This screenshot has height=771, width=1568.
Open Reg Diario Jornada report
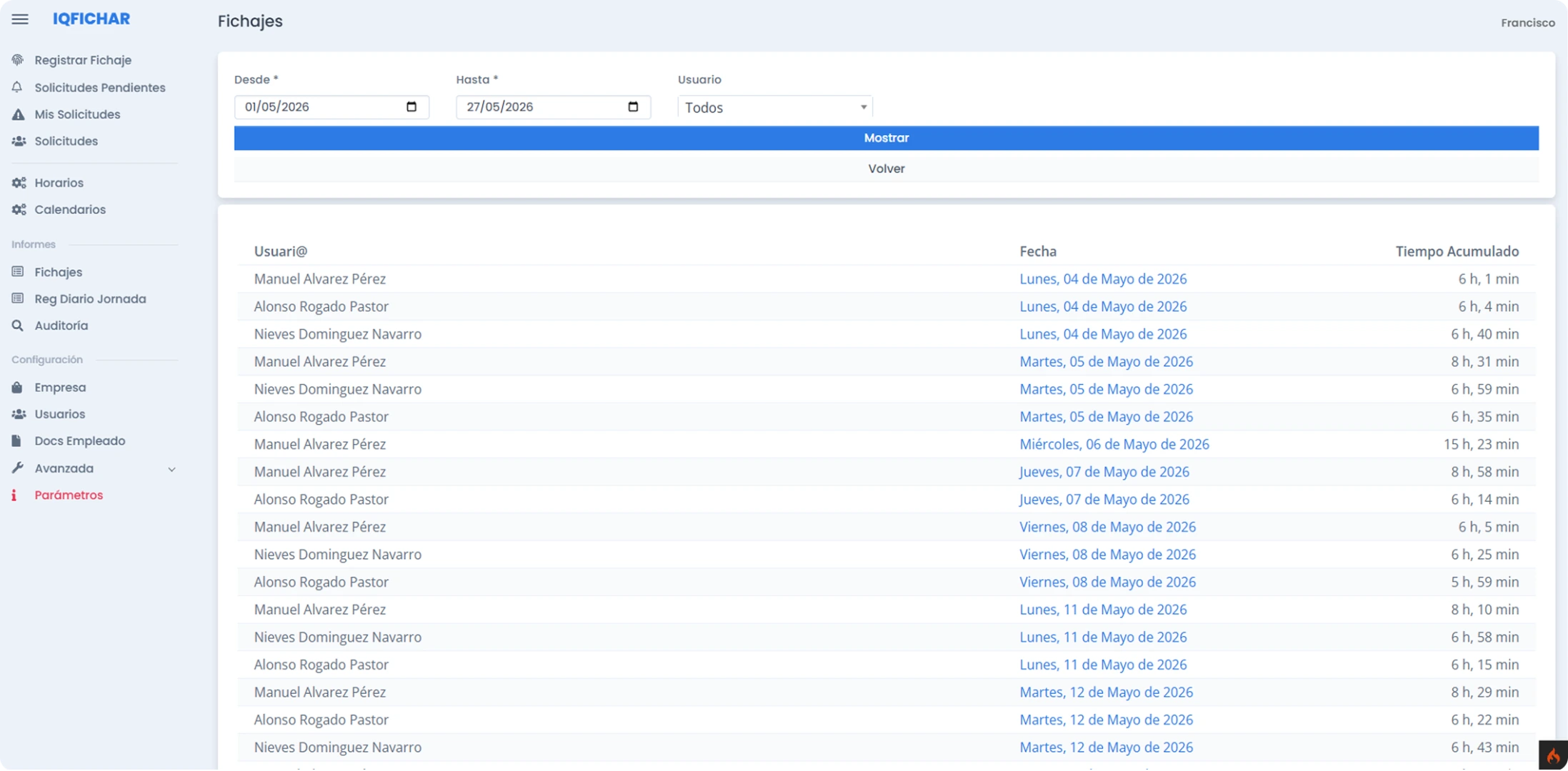click(90, 299)
